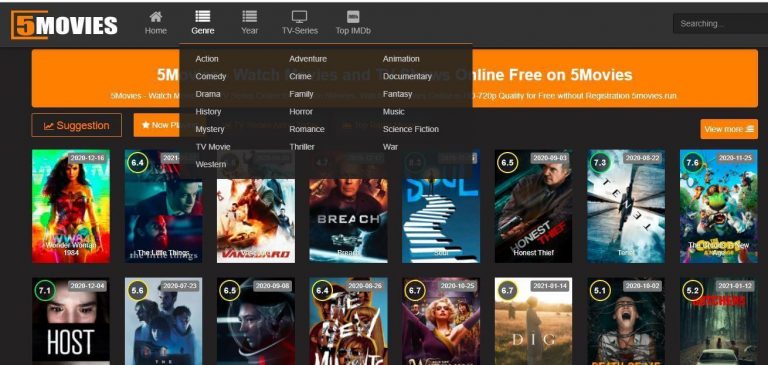Open the Top IMDb icon
The height and width of the screenshot is (365, 768).
pyautogui.click(x=353, y=17)
